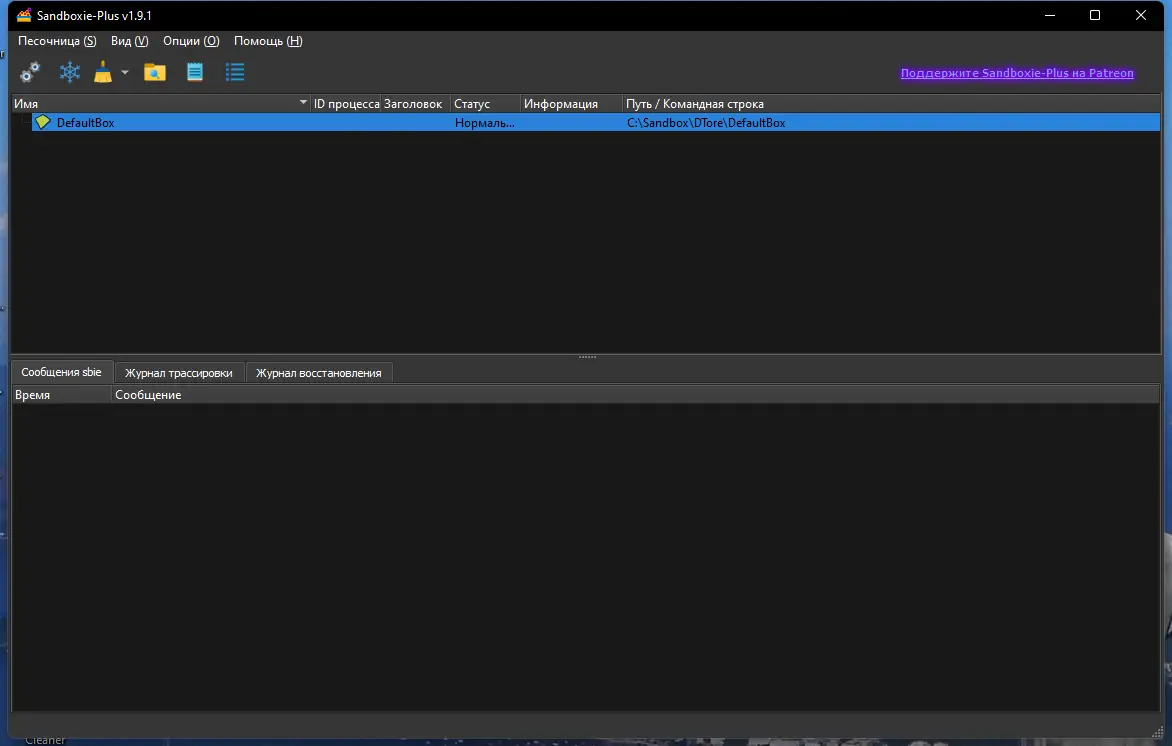Switch to Журнал трассировки tab

(x=179, y=373)
